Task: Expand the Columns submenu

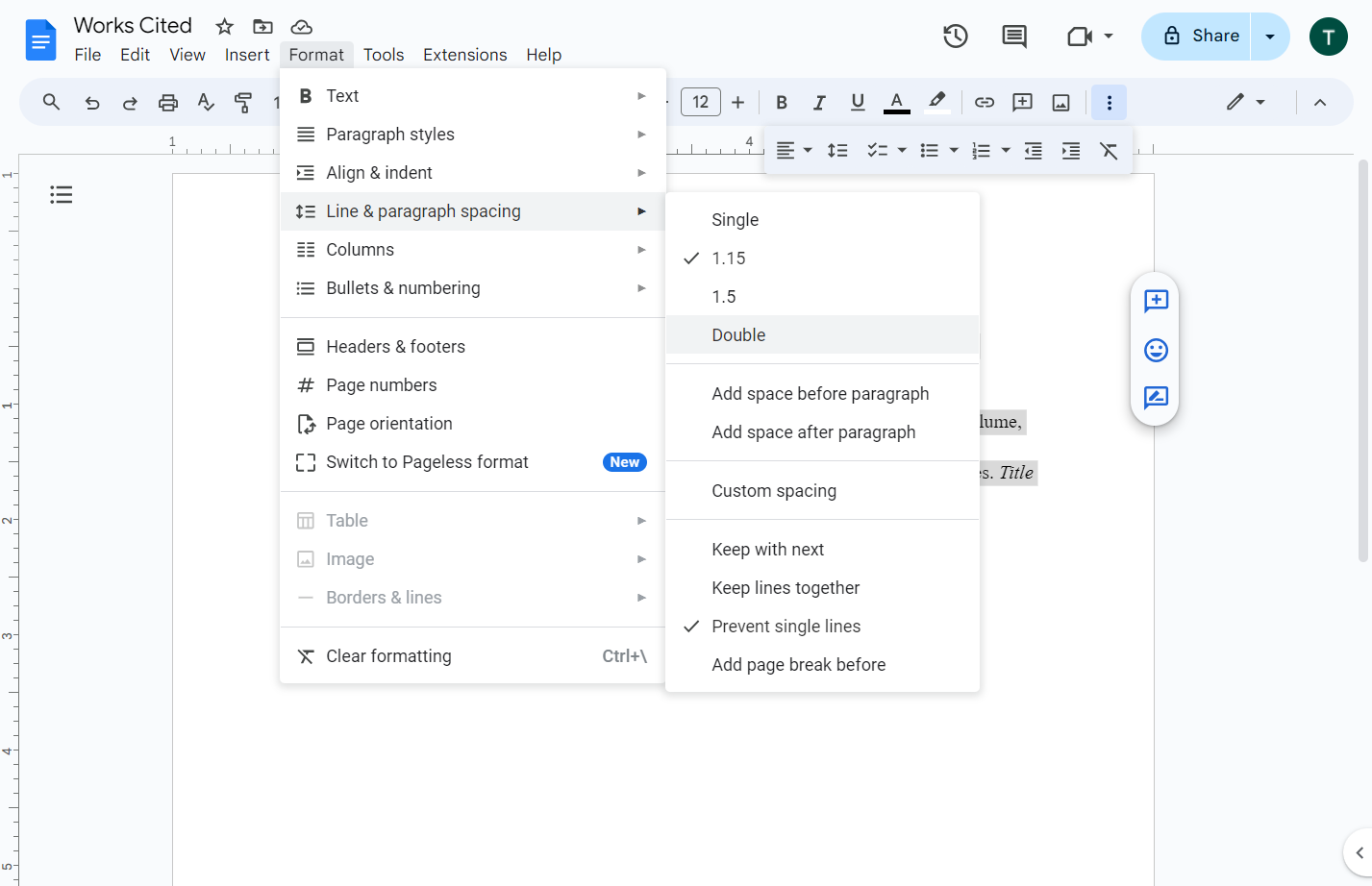Action: point(473,249)
